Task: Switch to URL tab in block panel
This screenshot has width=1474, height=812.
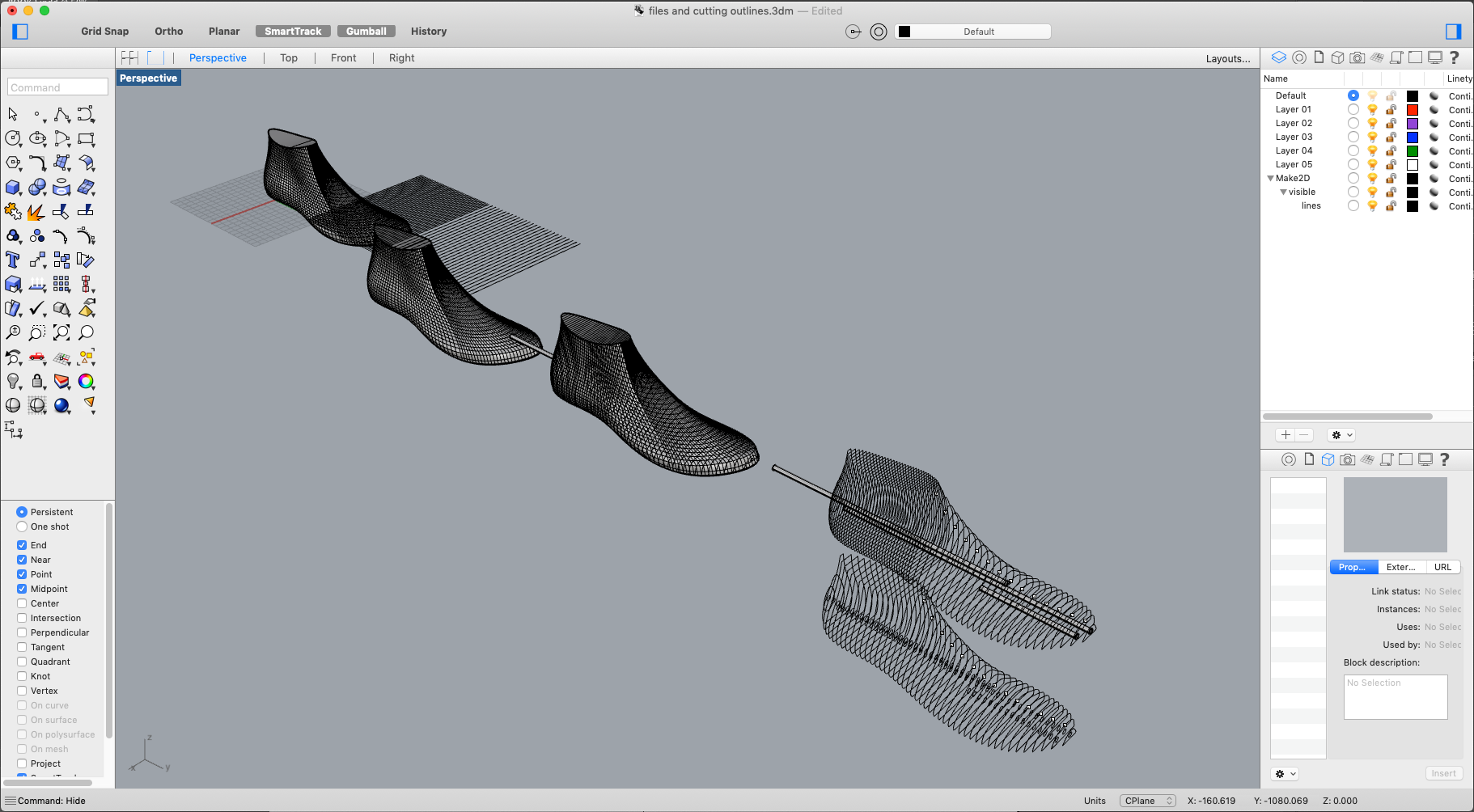Action: [1443, 567]
